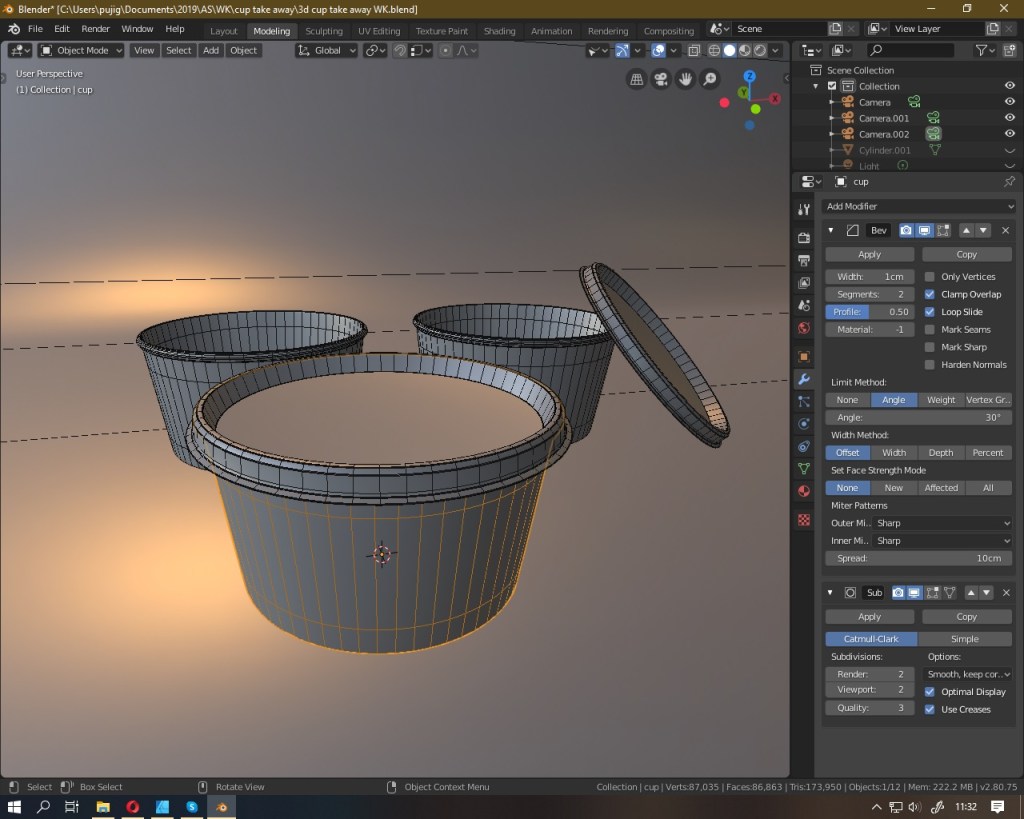Toggle perspective/orthographic grid view icon
1024x819 pixels.
(x=636, y=80)
